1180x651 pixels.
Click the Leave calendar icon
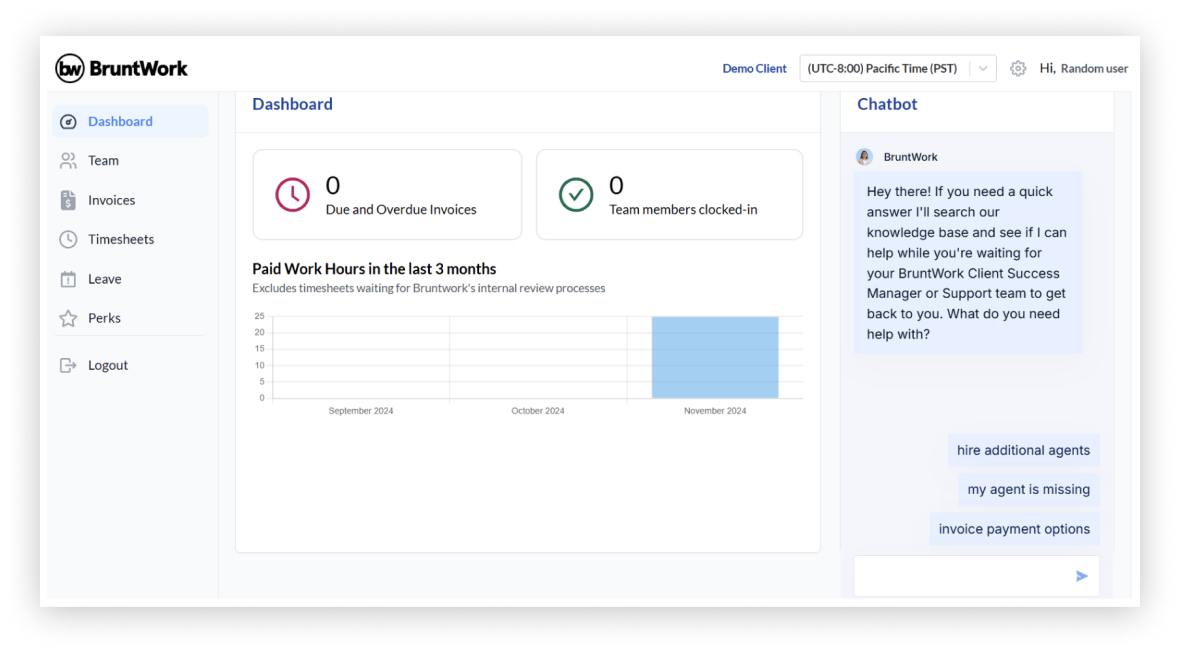(x=68, y=279)
